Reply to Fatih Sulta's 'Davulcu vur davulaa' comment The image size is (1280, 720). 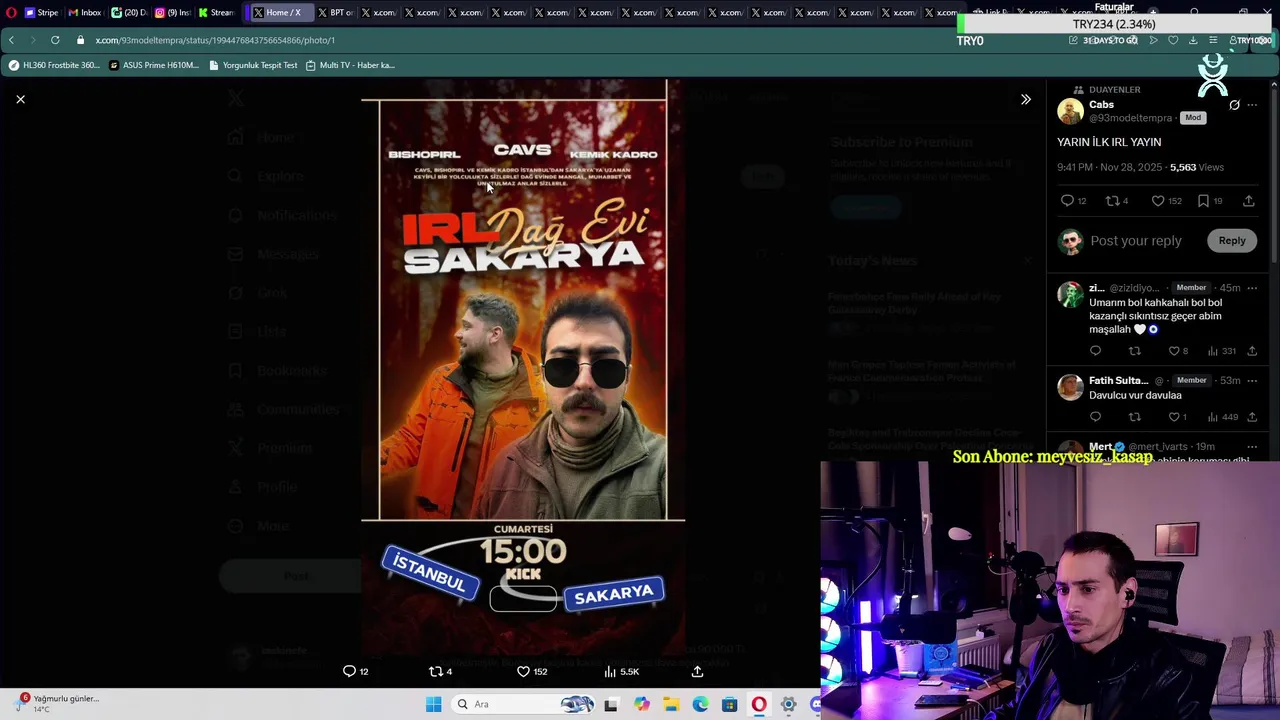pos(1095,417)
